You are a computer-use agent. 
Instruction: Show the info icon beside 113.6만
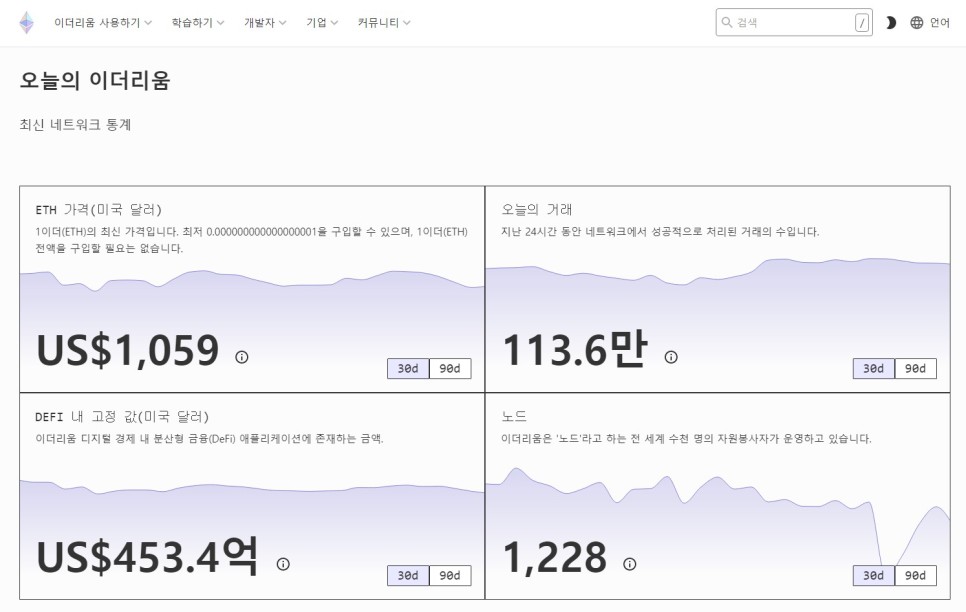671,357
